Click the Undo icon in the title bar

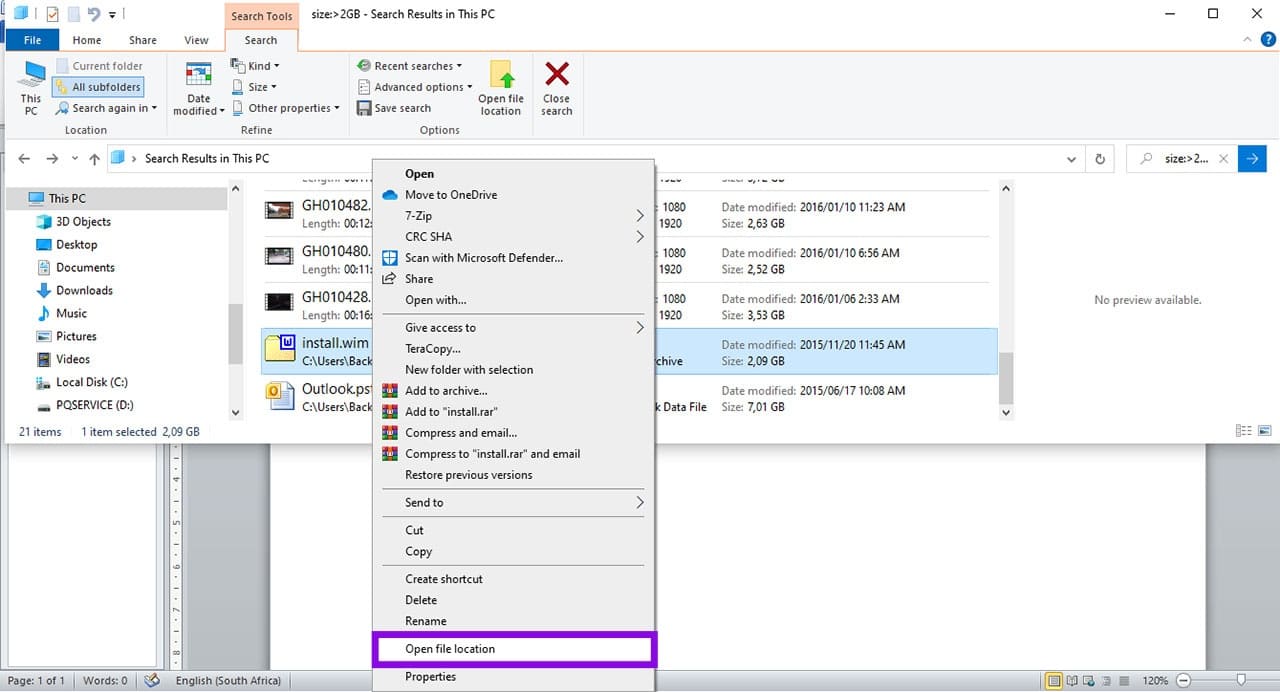pyautogui.click(x=93, y=14)
